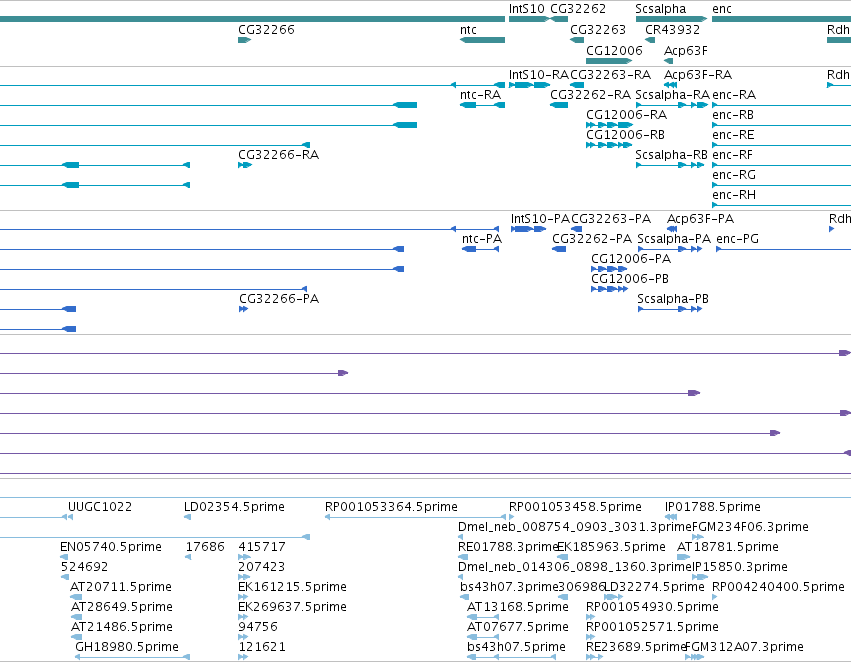Click the CG32266-RA transcript label
This screenshot has height=662, width=851.
(x=278, y=155)
